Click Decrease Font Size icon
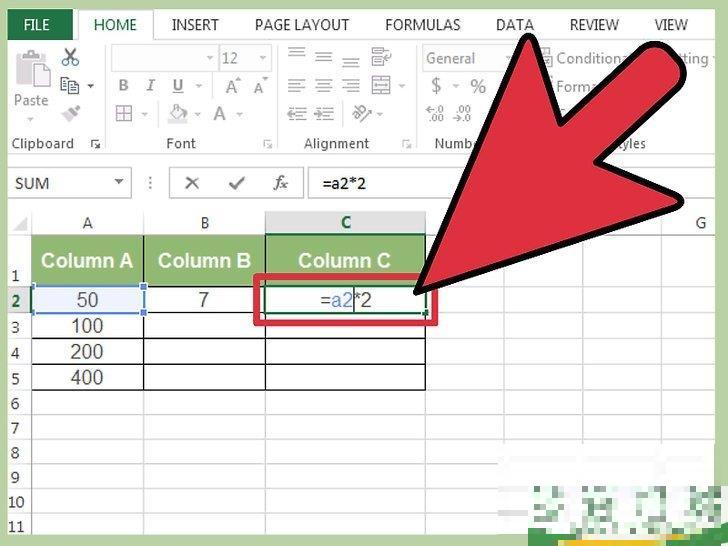The image size is (728, 546). coord(260,86)
